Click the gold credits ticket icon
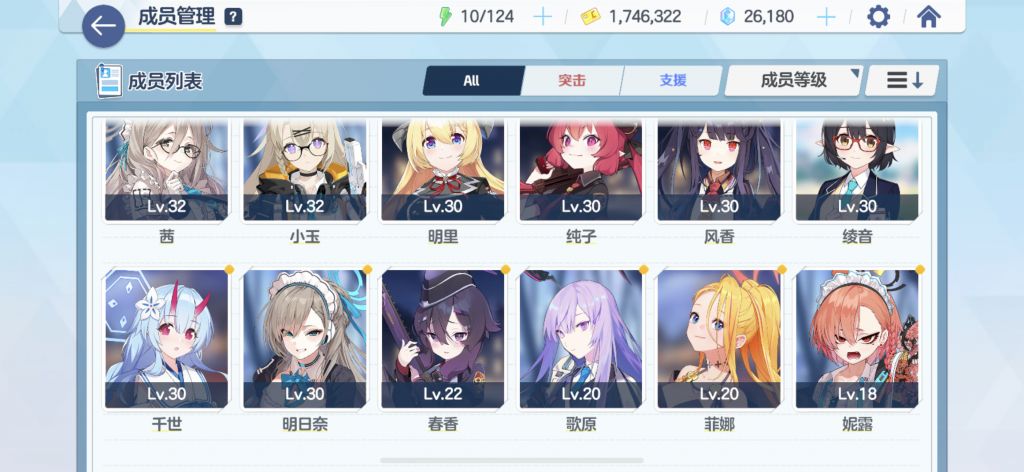This screenshot has height=472, width=1024. pos(590,17)
